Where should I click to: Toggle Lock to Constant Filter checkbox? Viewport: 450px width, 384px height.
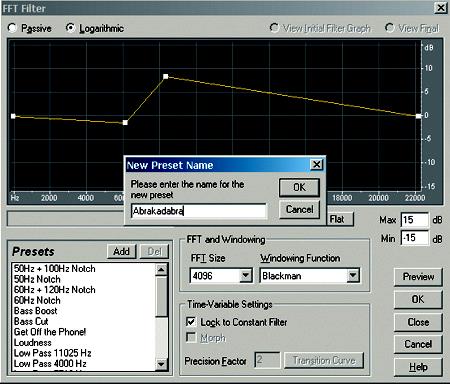(191, 322)
